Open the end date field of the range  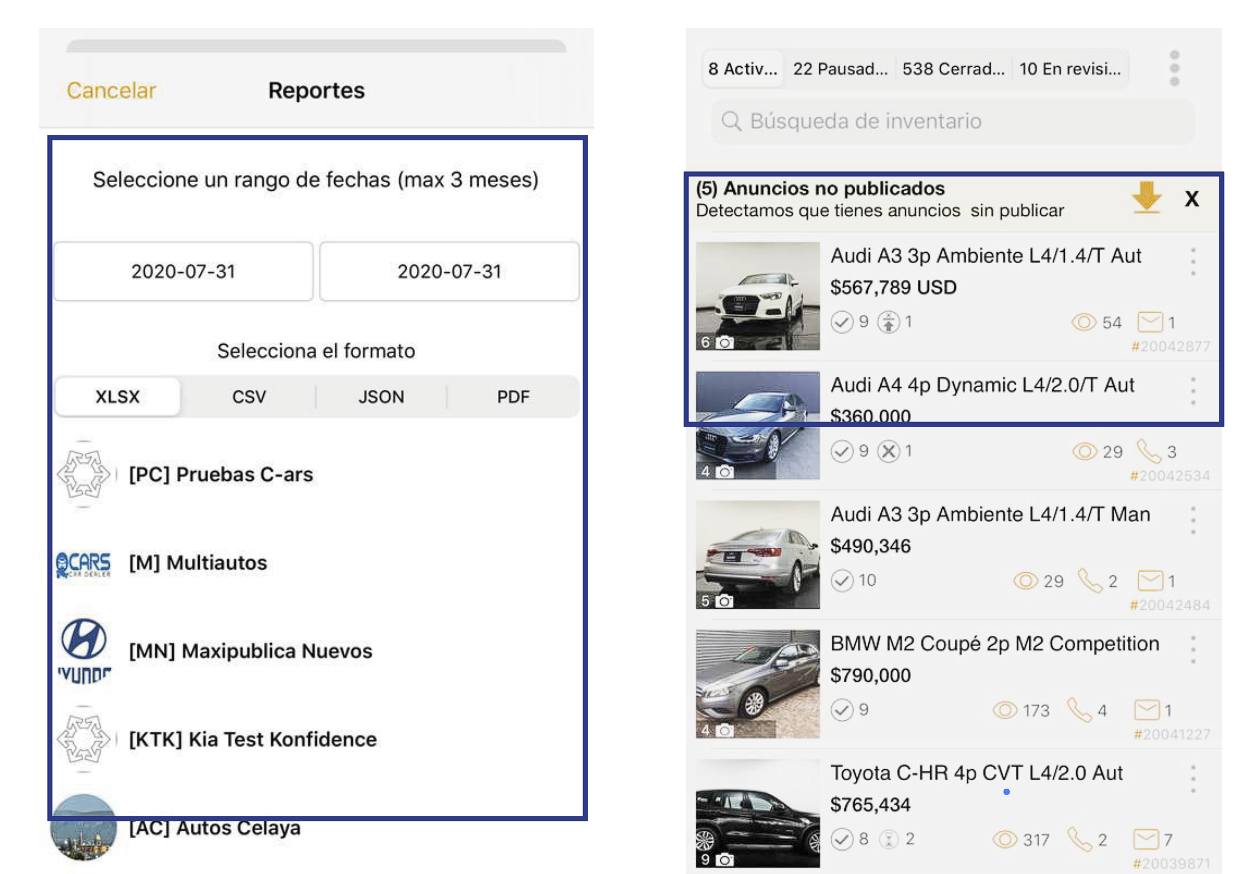(449, 271)
